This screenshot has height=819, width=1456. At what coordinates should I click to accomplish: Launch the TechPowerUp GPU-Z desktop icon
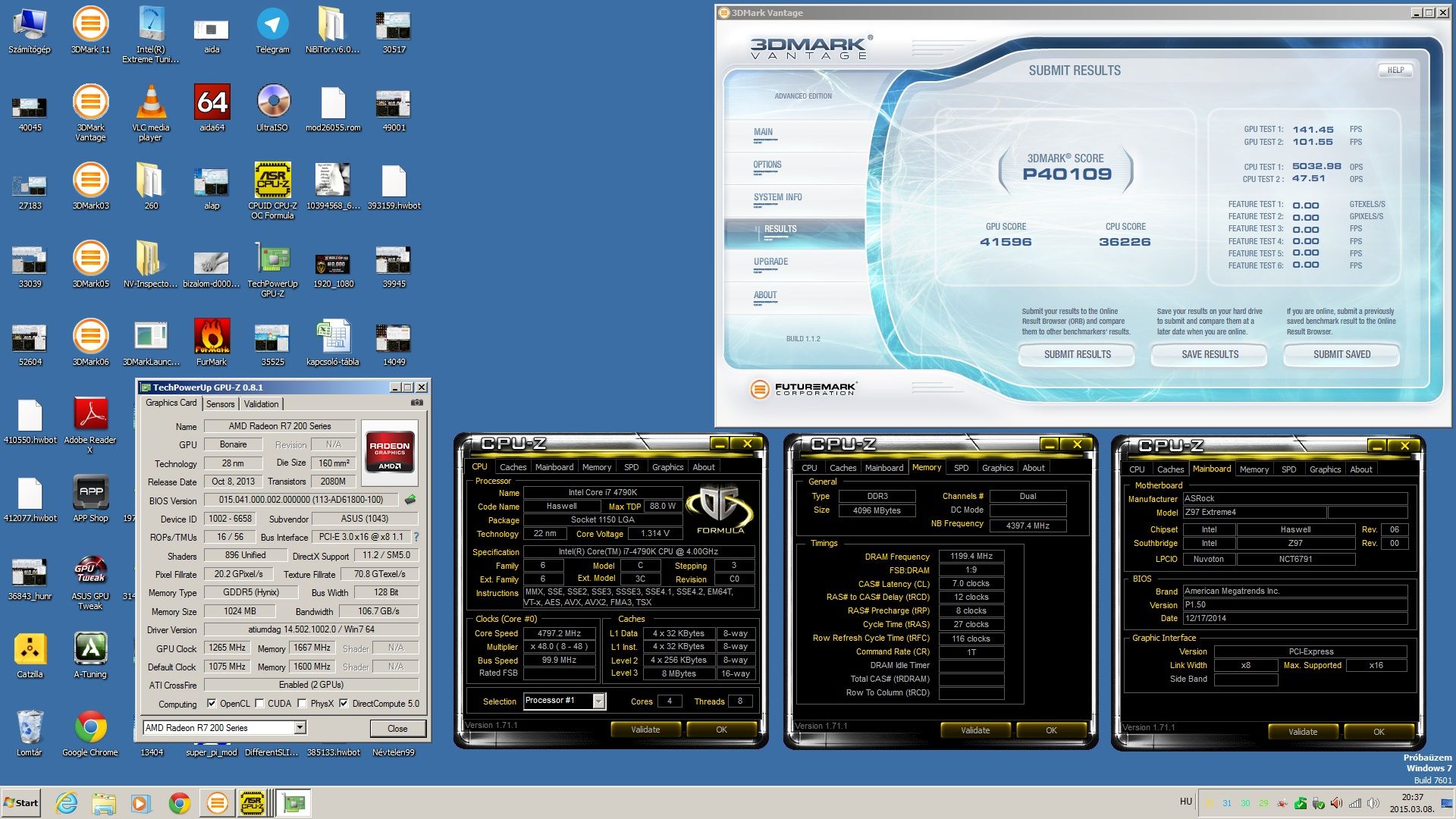tap(272, 268)
